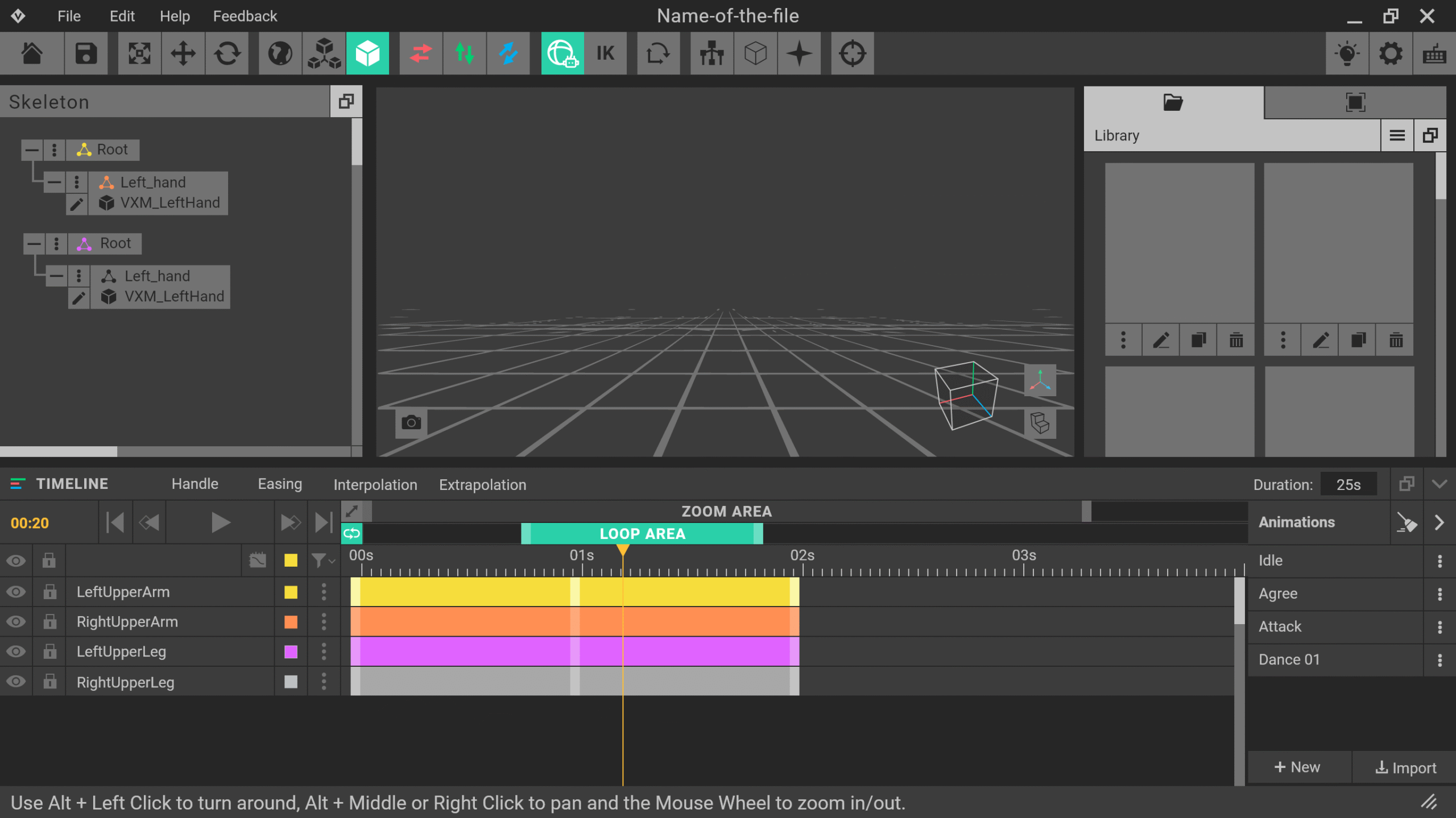This screenshot has width=1456, height=818.
Task: Click the yellow color swatch of LeftUpperArm
Action: click(291, 592)
